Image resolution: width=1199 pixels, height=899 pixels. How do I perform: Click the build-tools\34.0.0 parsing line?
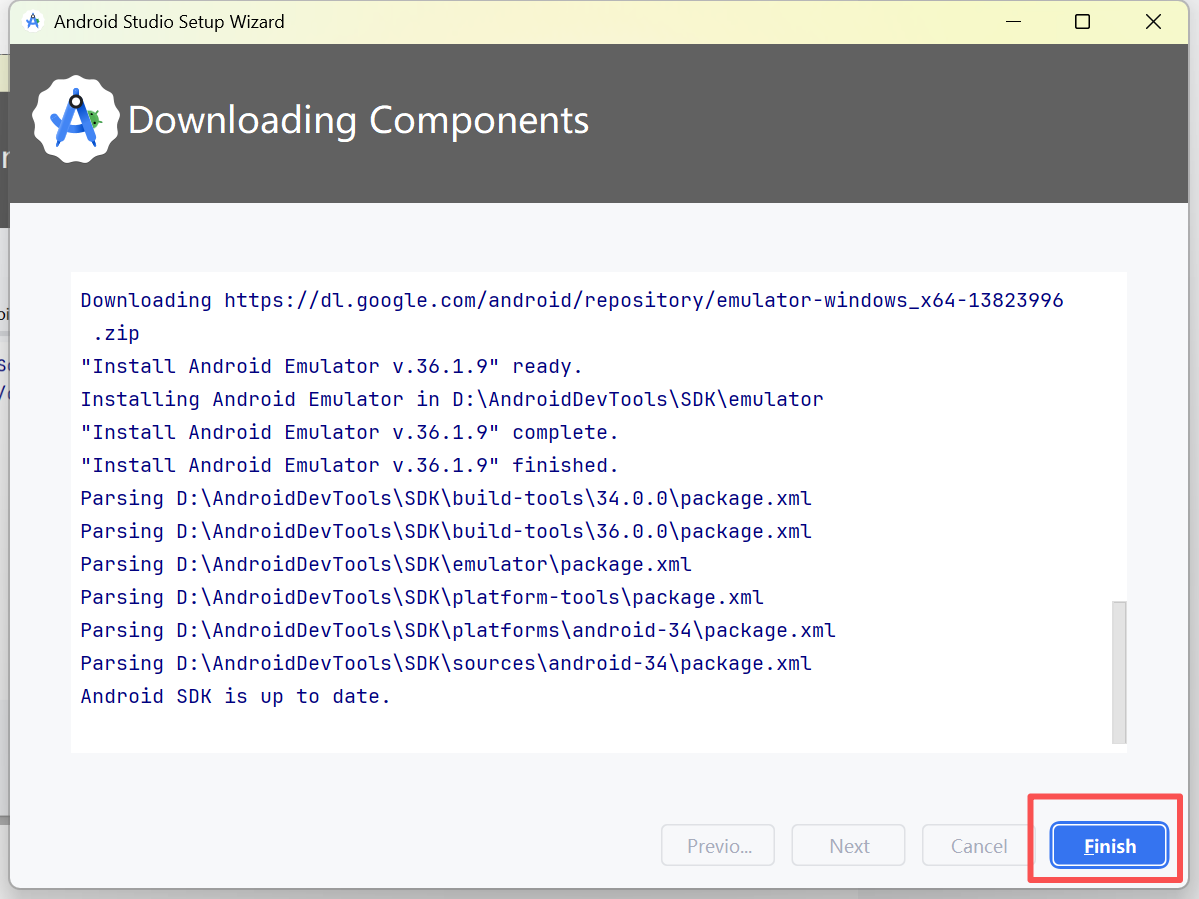[446, 498]
